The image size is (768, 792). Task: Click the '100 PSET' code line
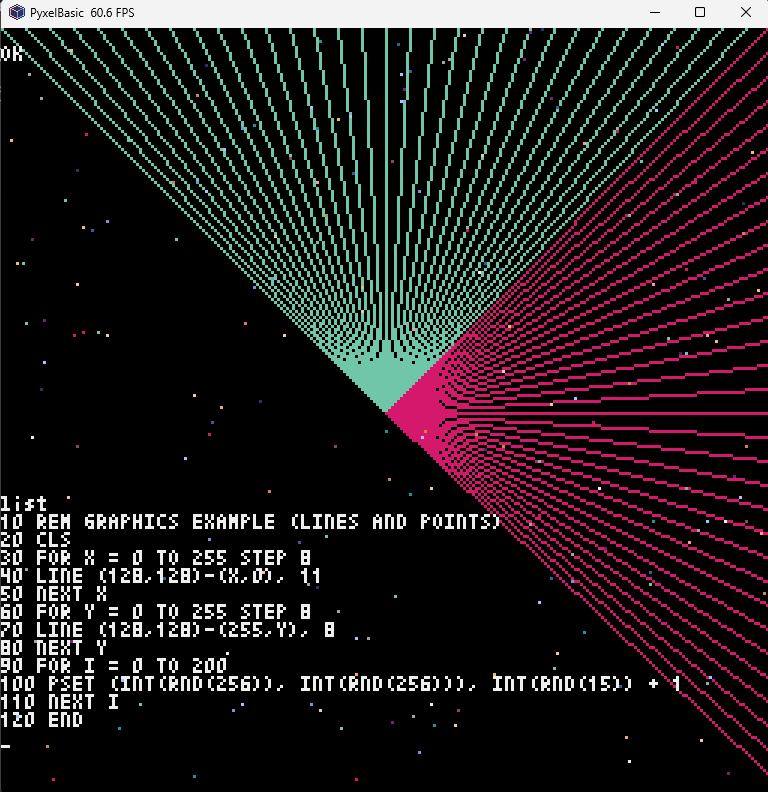(341, 684)
